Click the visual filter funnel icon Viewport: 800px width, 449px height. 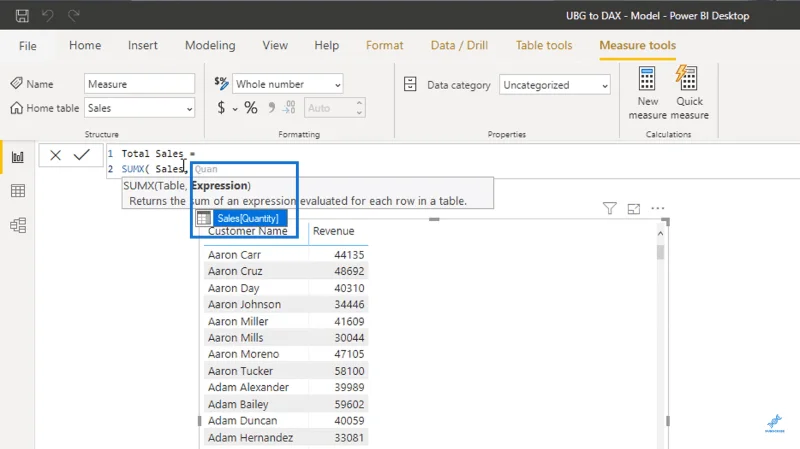609,208
